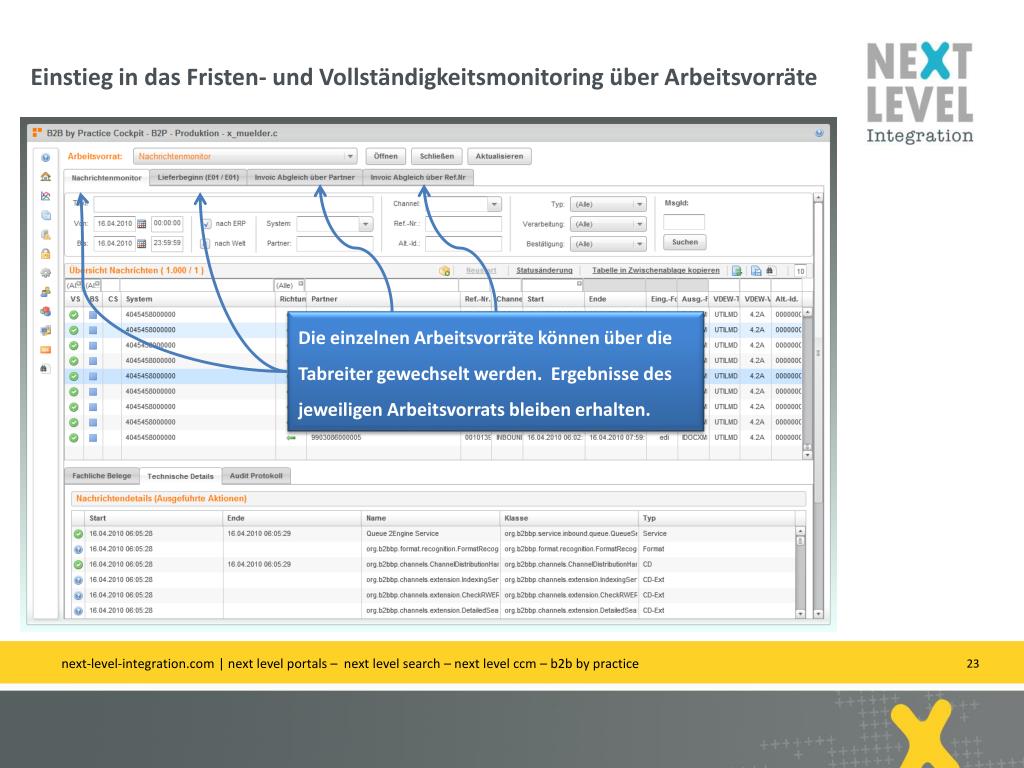Click the Start column header in messages
This screenshot has width=1024, height=768.
pyautogui.click(x=553, y=299)
